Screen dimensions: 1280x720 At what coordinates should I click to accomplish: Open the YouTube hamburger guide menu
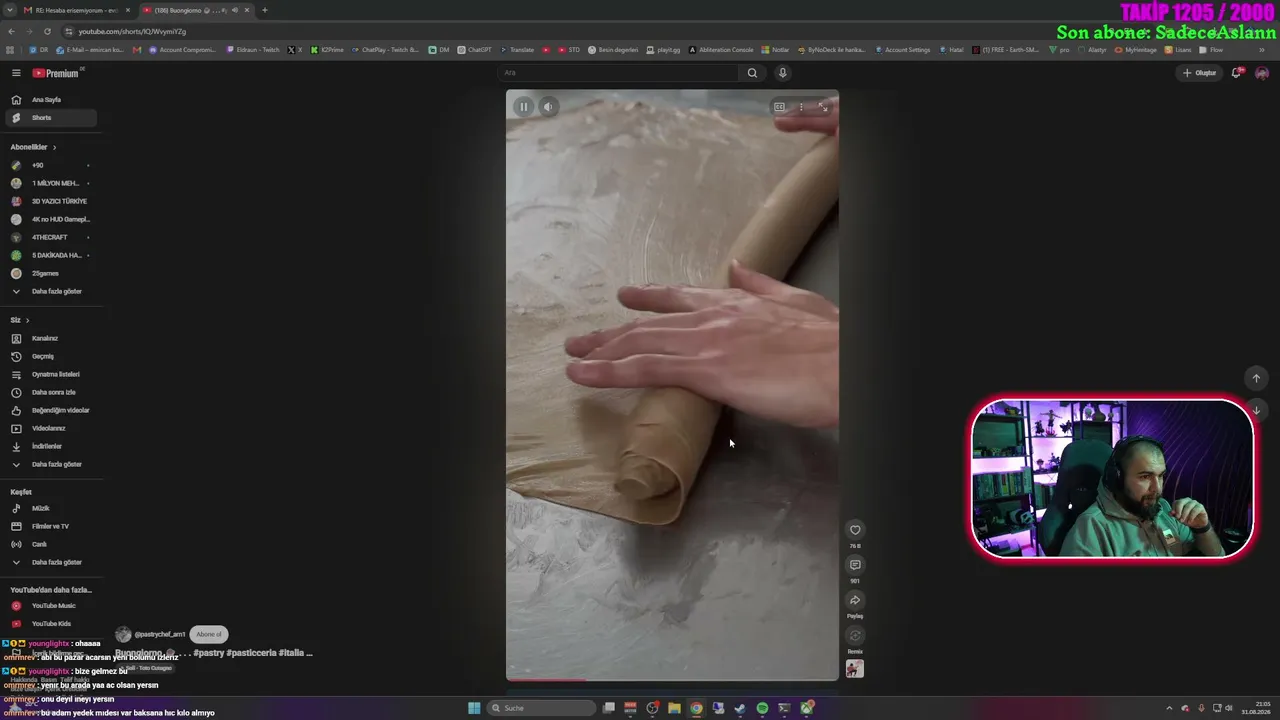click(x=16, y=73)
